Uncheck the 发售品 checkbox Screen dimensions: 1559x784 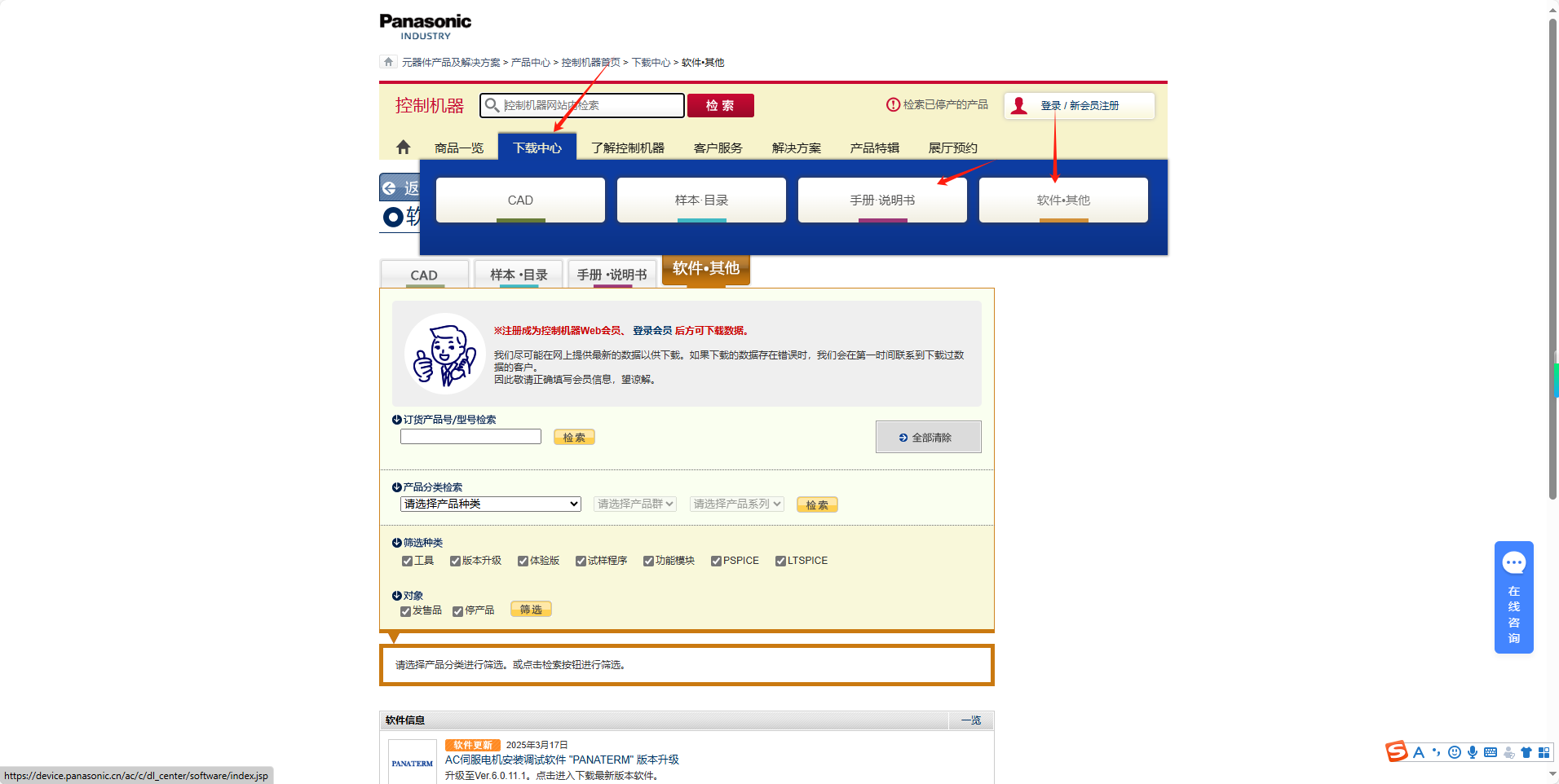405,611
